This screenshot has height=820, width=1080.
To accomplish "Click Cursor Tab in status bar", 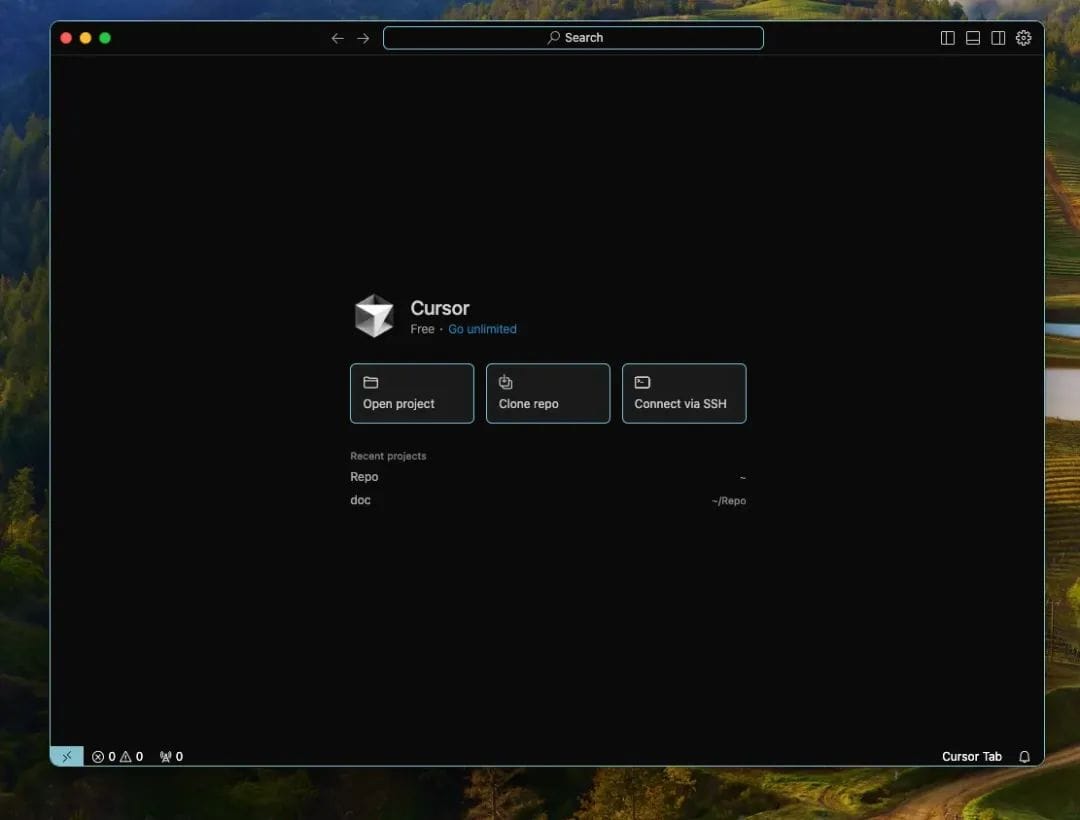I will 971,757.
